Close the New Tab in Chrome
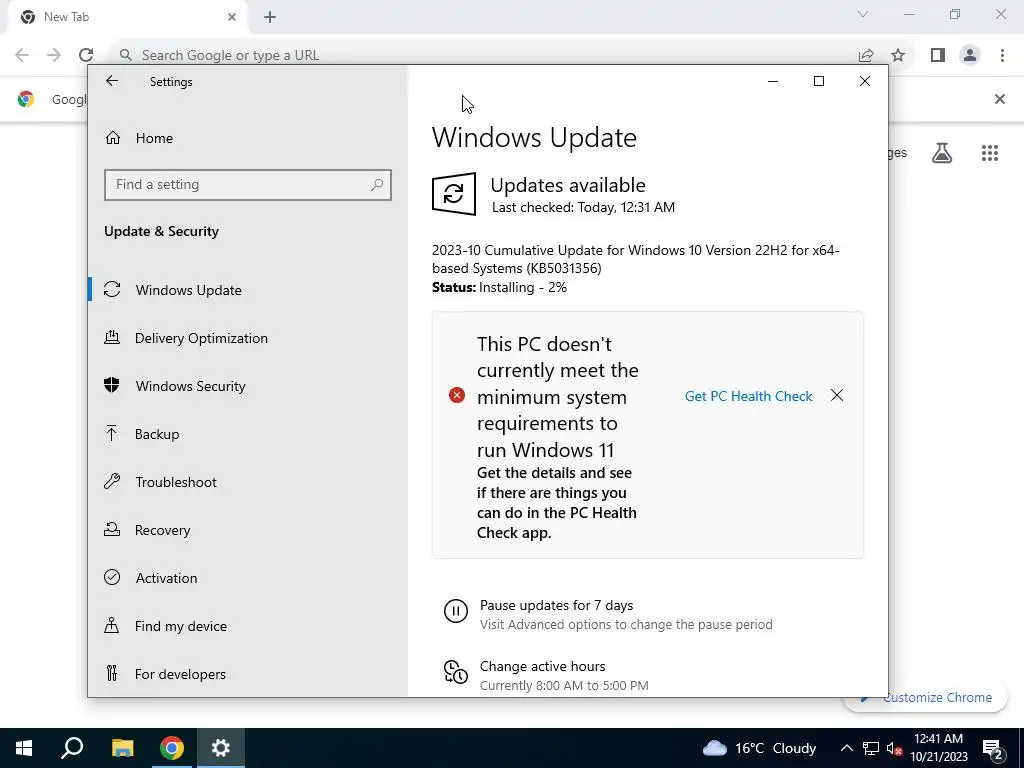 (x=232, y=17)
